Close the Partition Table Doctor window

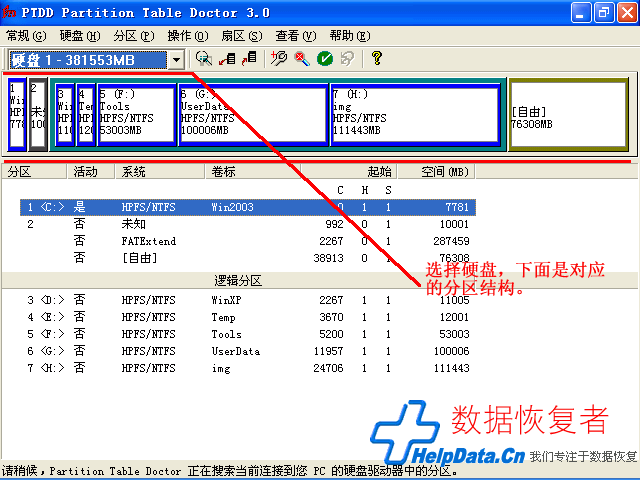(x=627, y=13)
